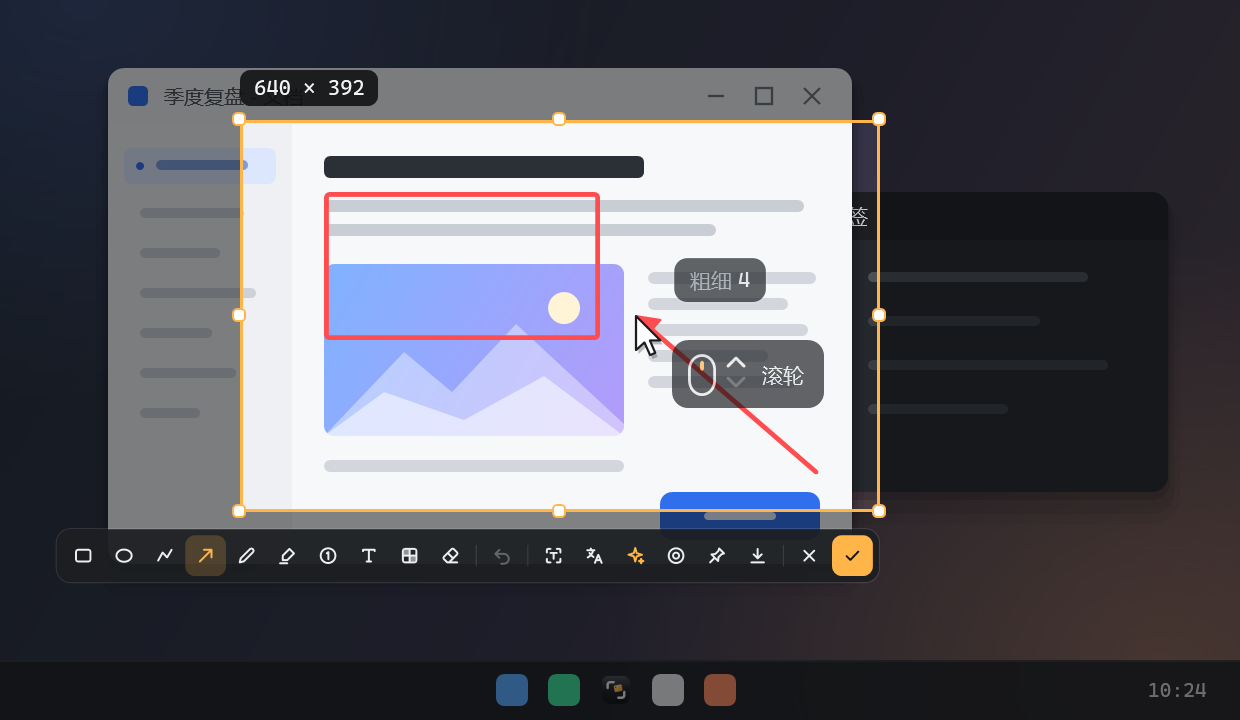Confirm the capture with the orange checkmark
Image resolution: width=1240 pixels, height=720 pixels.
[x=852, y=556]
